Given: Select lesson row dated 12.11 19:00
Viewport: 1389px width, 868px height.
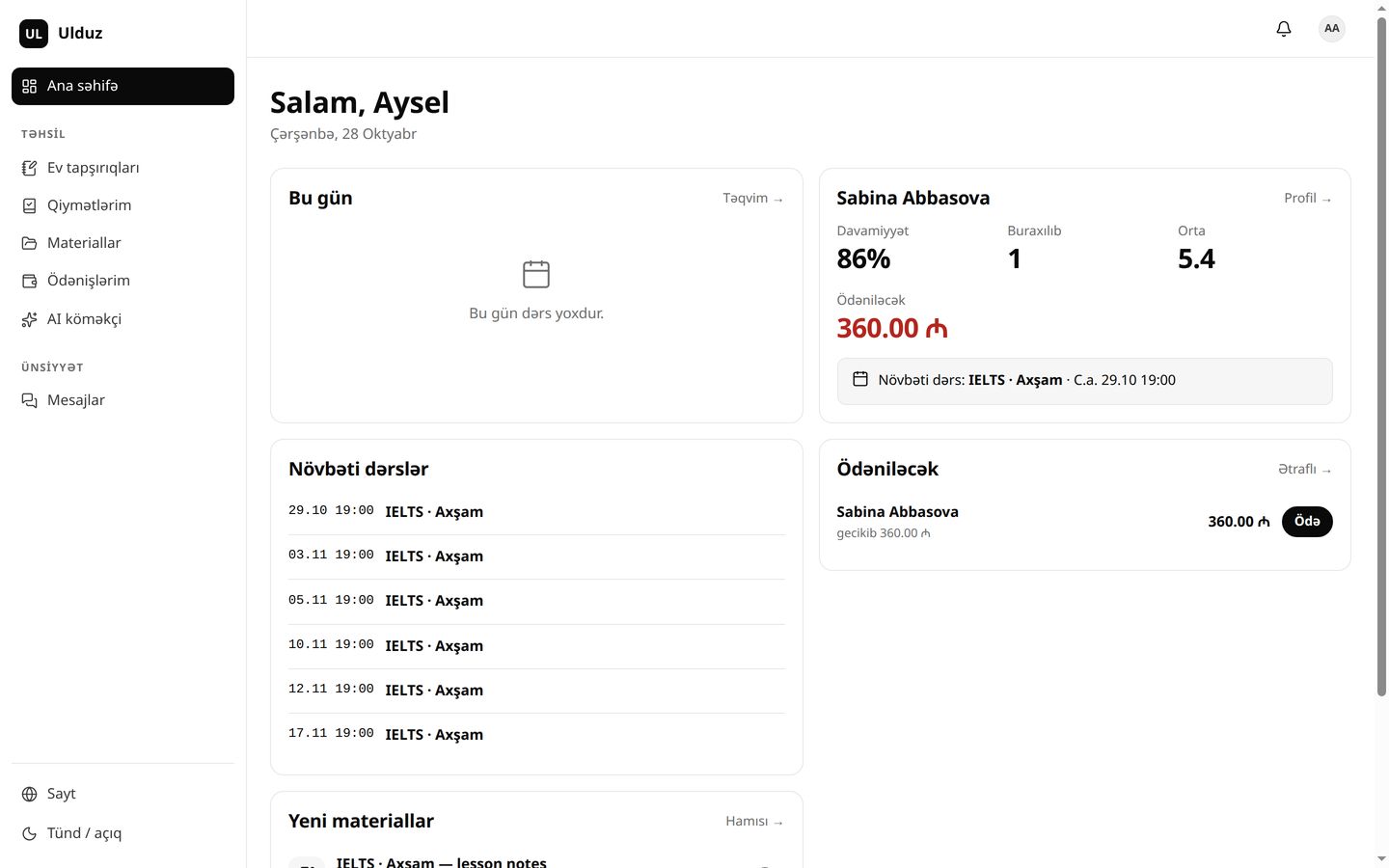Looking at the screenshot, I should click(536, 691).
